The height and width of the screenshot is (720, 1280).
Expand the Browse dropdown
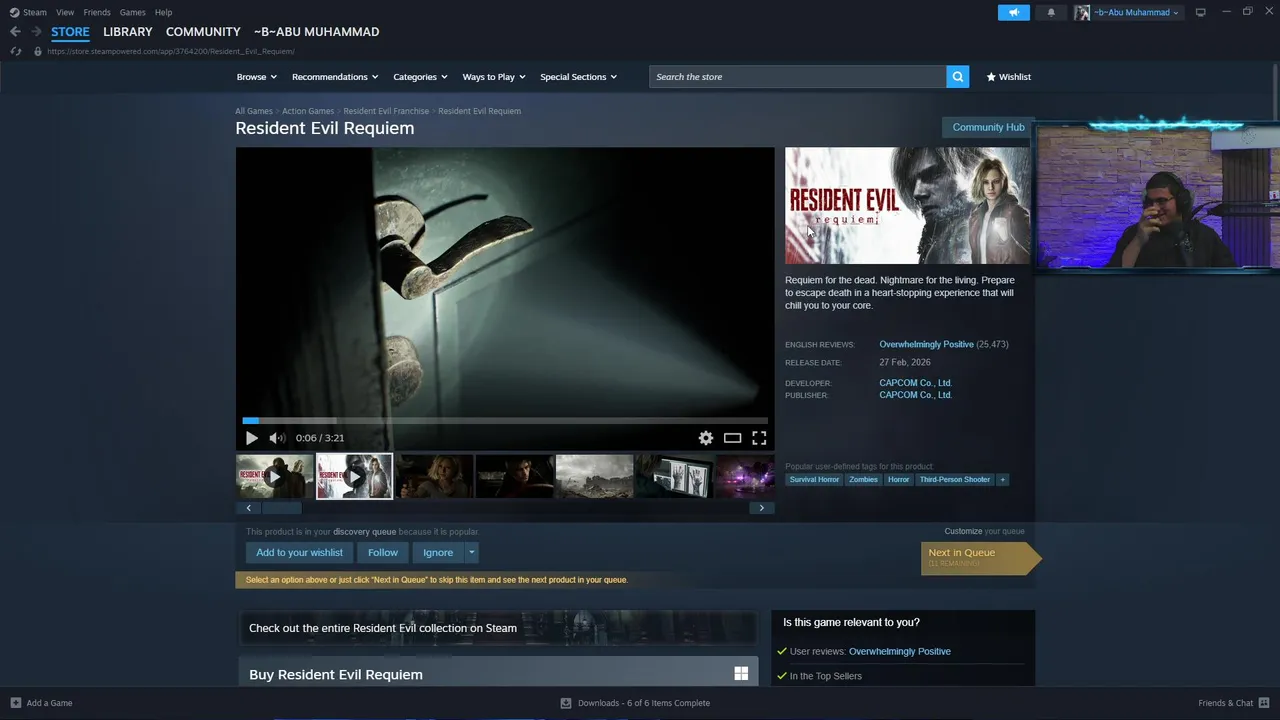(x=256, y=77)
